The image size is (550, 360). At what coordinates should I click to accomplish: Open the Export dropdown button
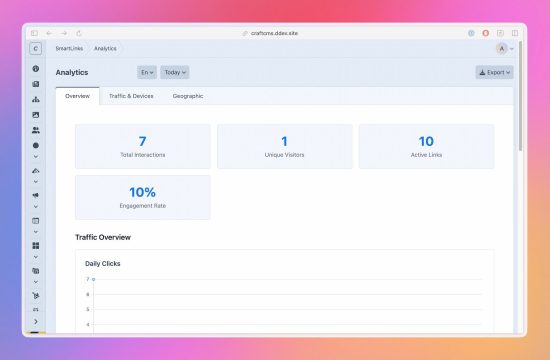(494, 72)
